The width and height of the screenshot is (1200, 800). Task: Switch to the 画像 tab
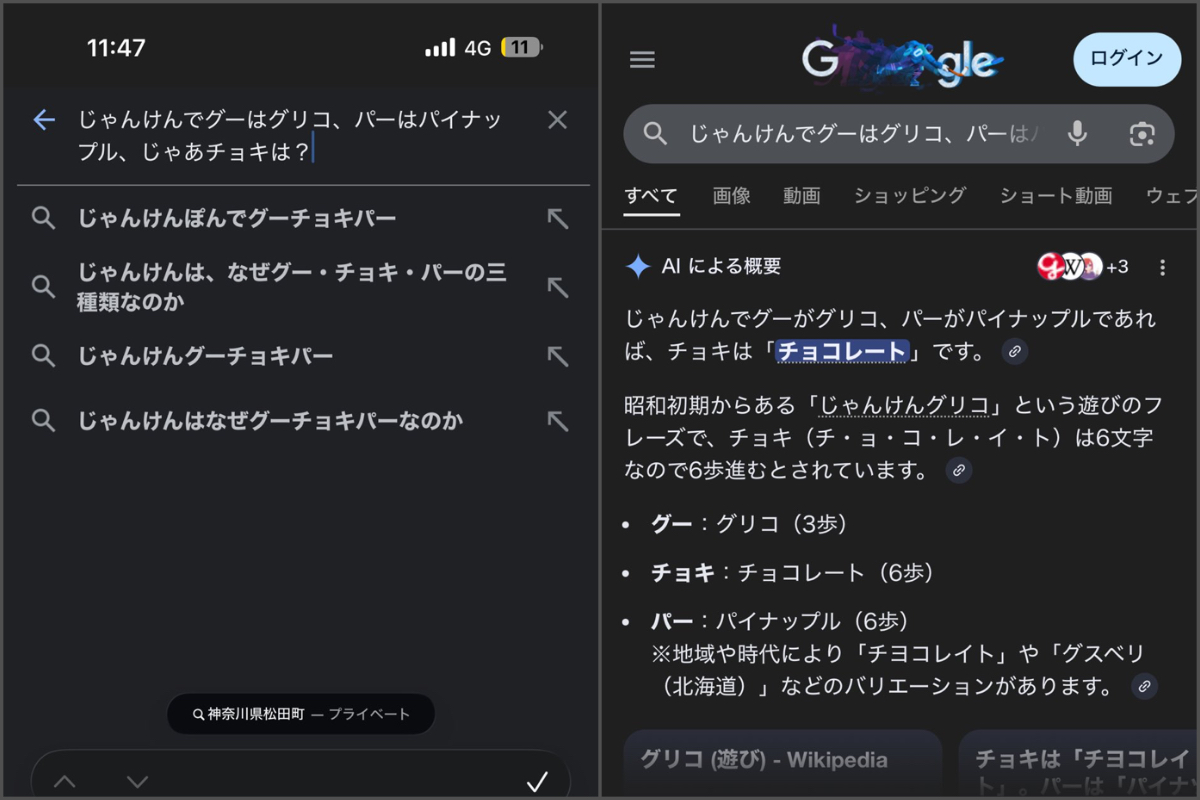731,196
